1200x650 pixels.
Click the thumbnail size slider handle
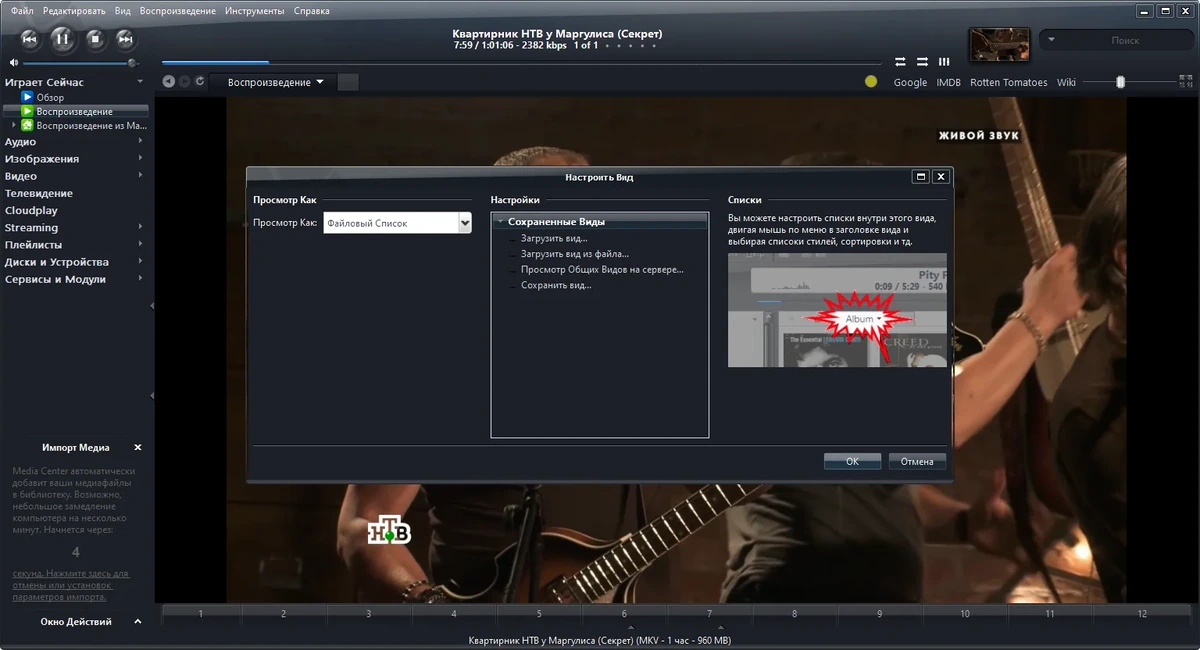coord(1121,82)
